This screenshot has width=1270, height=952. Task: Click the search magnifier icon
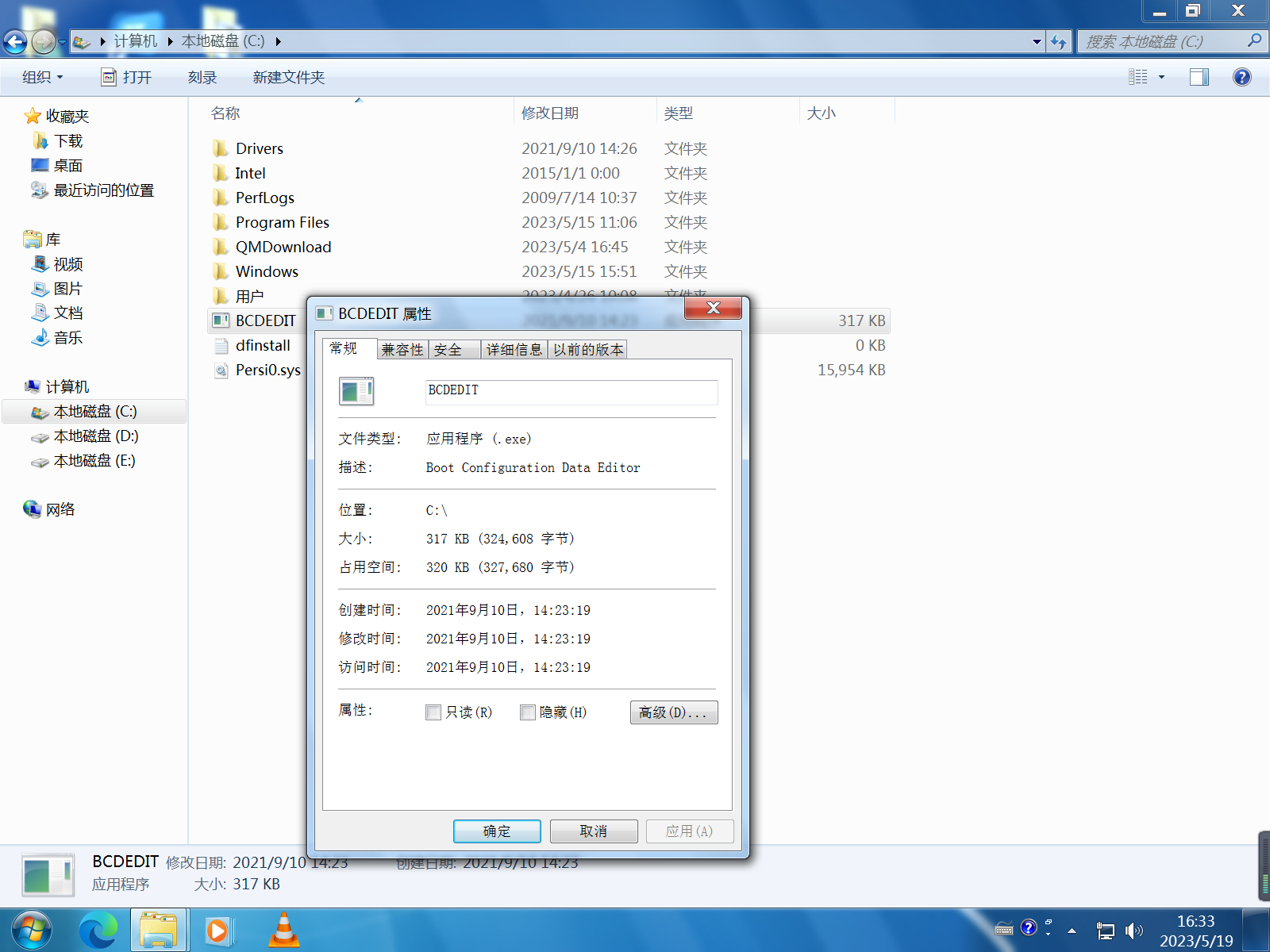coord(1254,40)
